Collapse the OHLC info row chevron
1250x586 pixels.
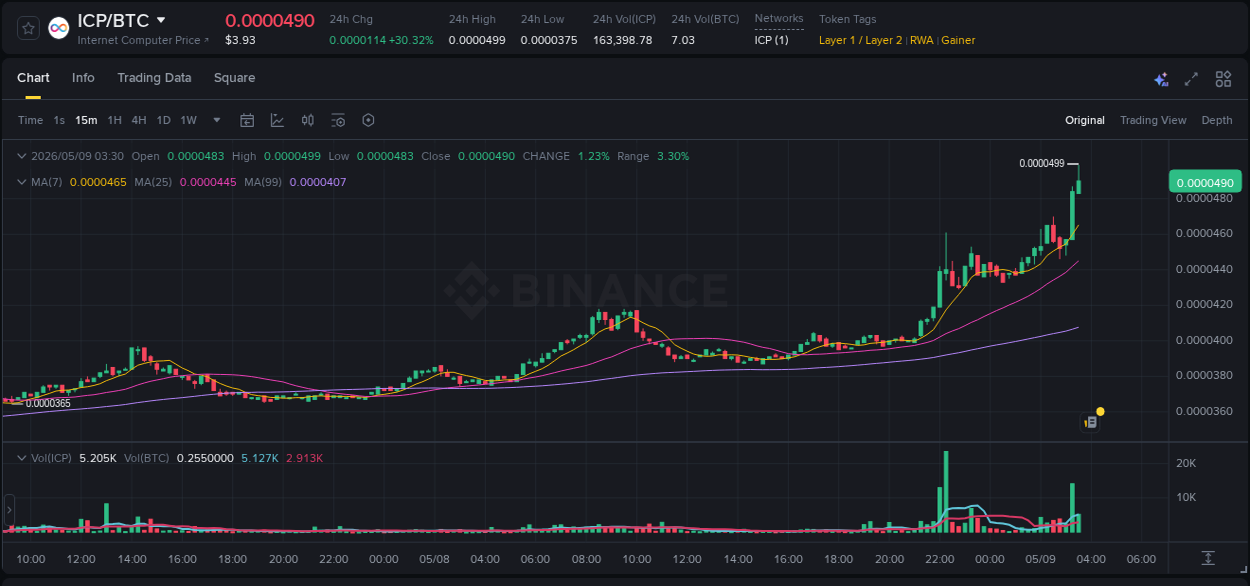click(22, 156)
